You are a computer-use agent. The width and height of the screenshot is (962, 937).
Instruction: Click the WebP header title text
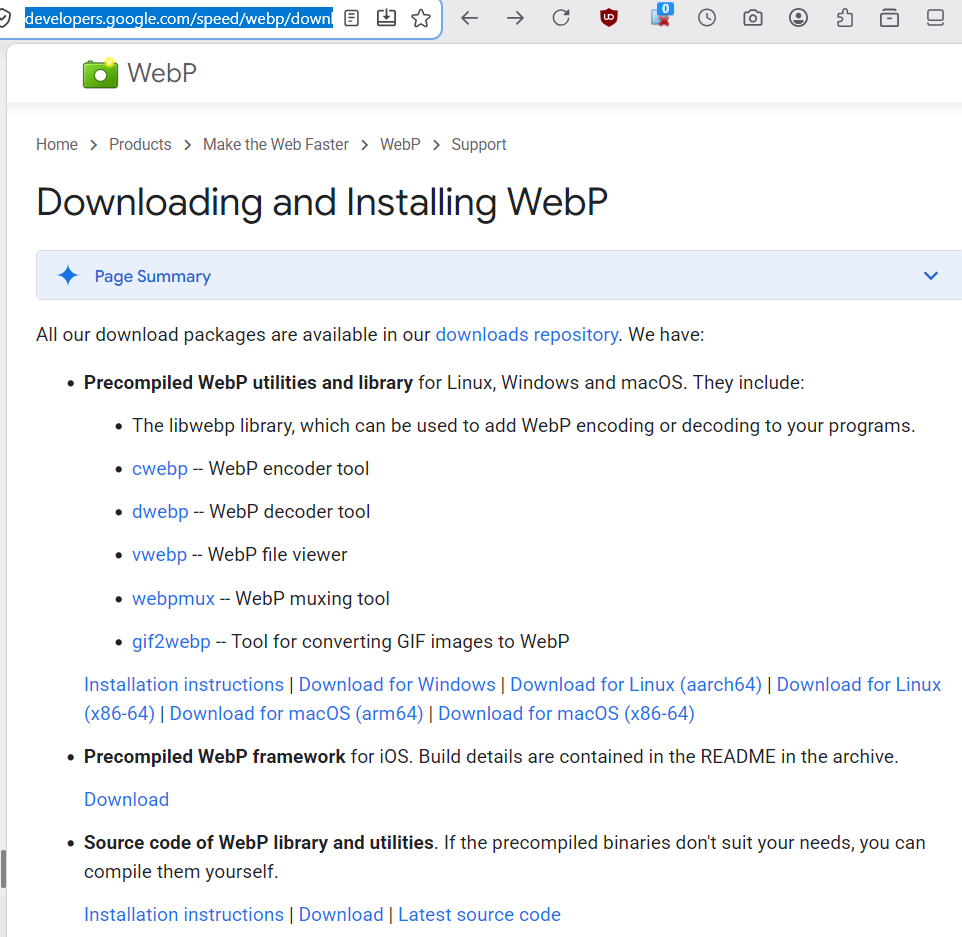pos(162,73)
